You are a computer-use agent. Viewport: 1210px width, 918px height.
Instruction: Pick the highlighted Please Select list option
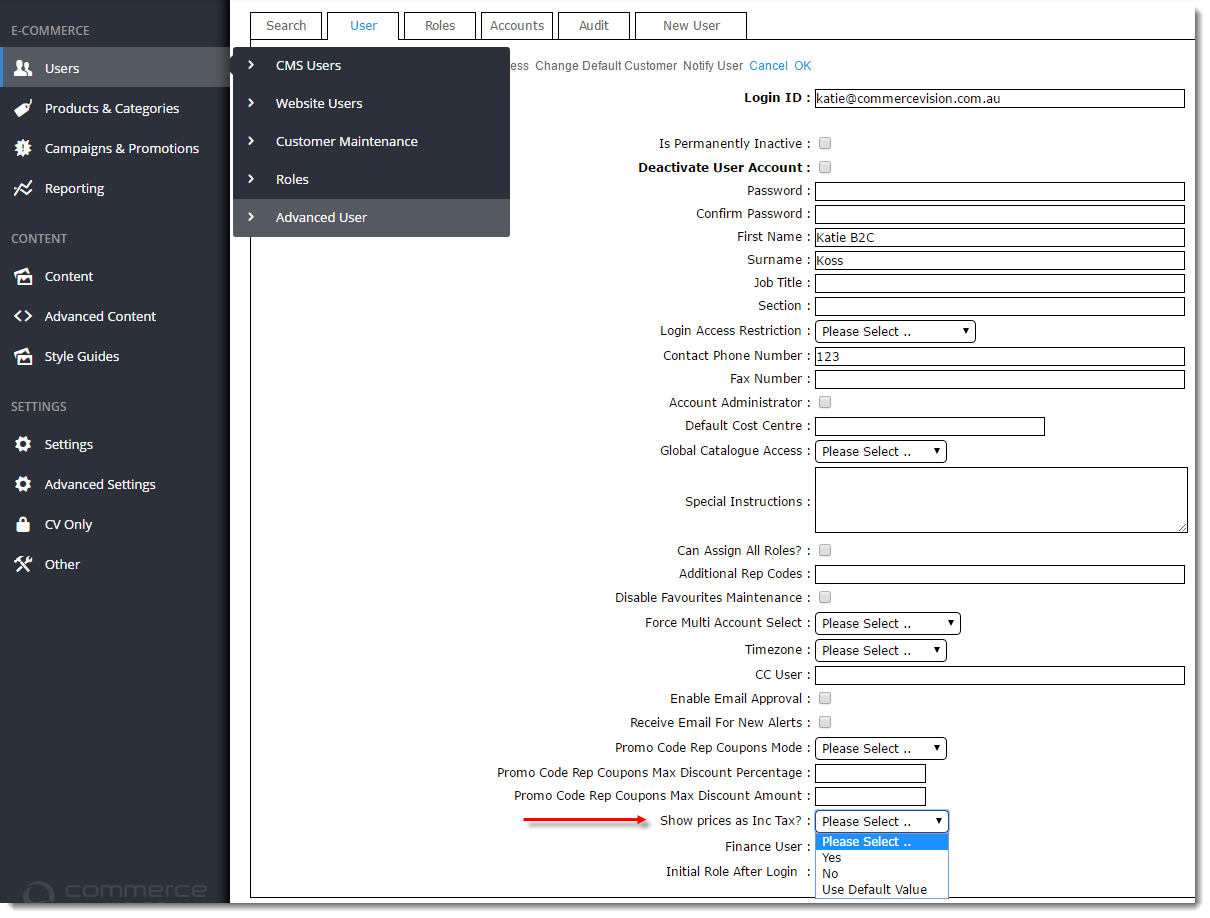tap(882, 841)
